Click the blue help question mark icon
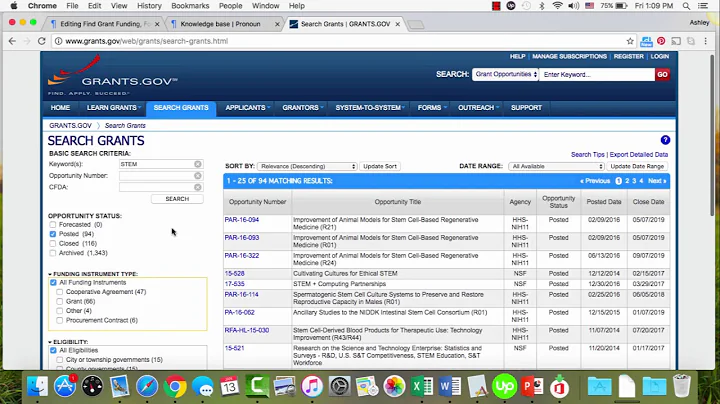Viewport: 720px width, 404px height. [x=665, y=140]
